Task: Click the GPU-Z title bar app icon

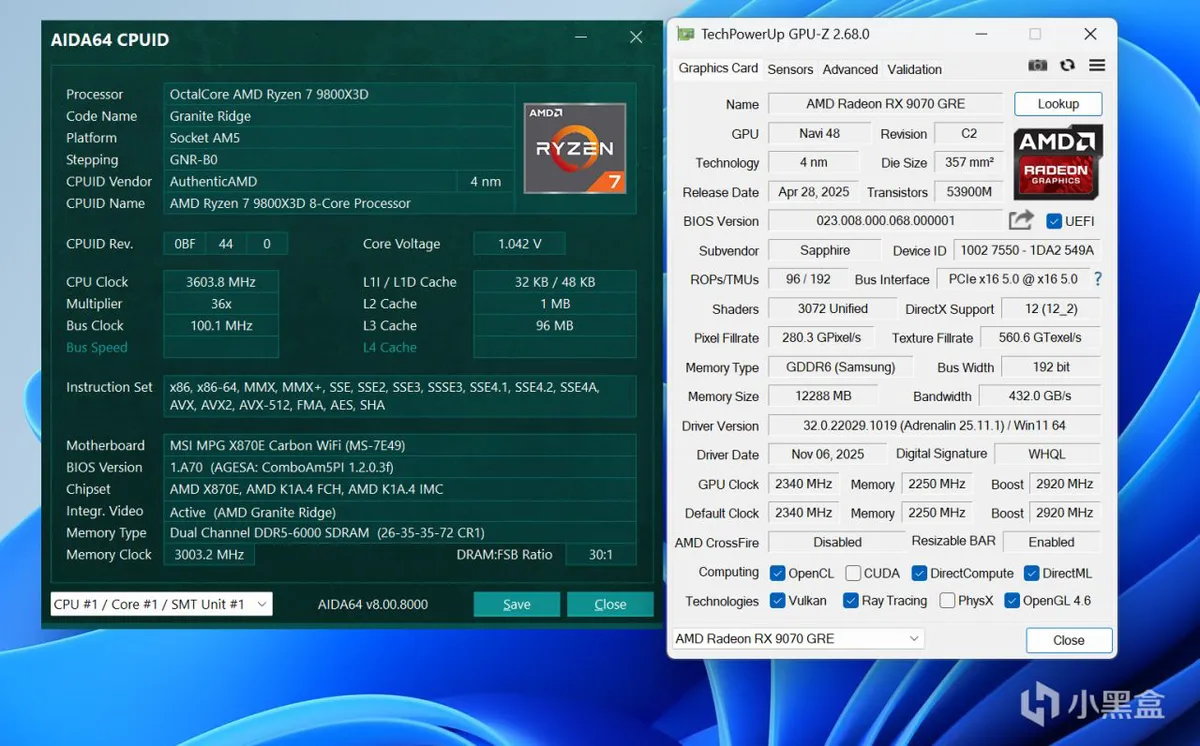Action: [x=685, y=34]
